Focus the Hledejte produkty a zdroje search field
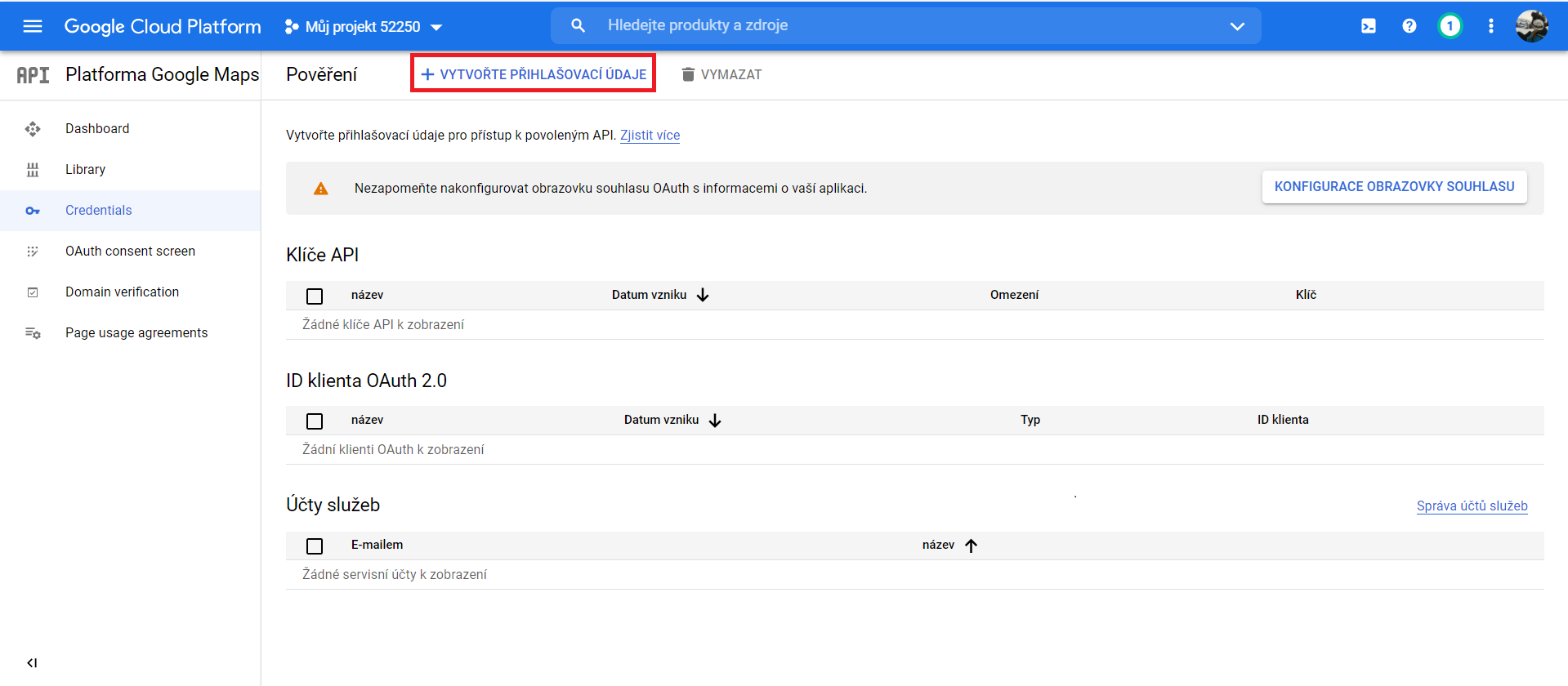Screen dimensions: 1568x686 click(x=899, y=25)
